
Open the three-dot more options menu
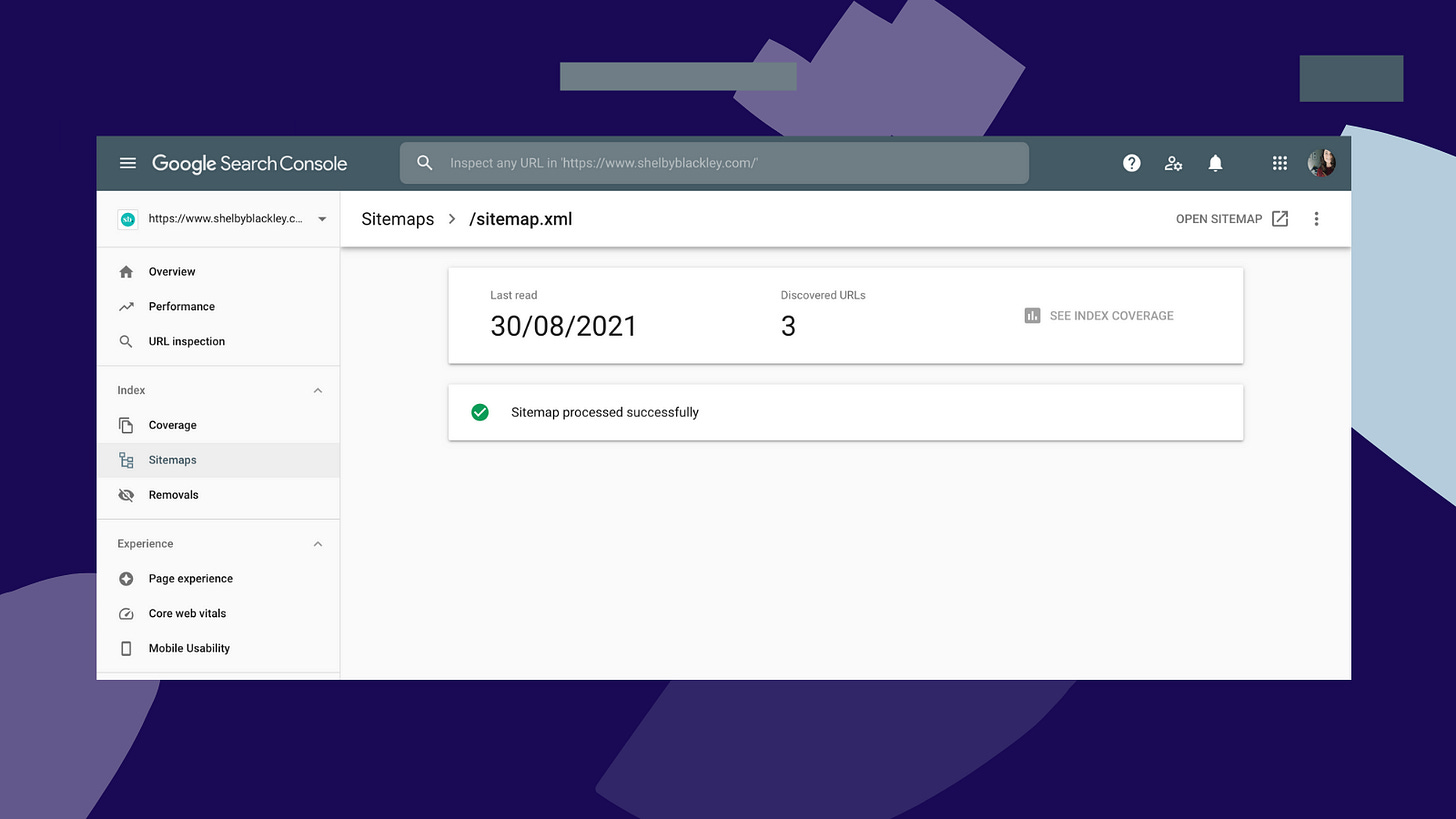coord(1316,219)
